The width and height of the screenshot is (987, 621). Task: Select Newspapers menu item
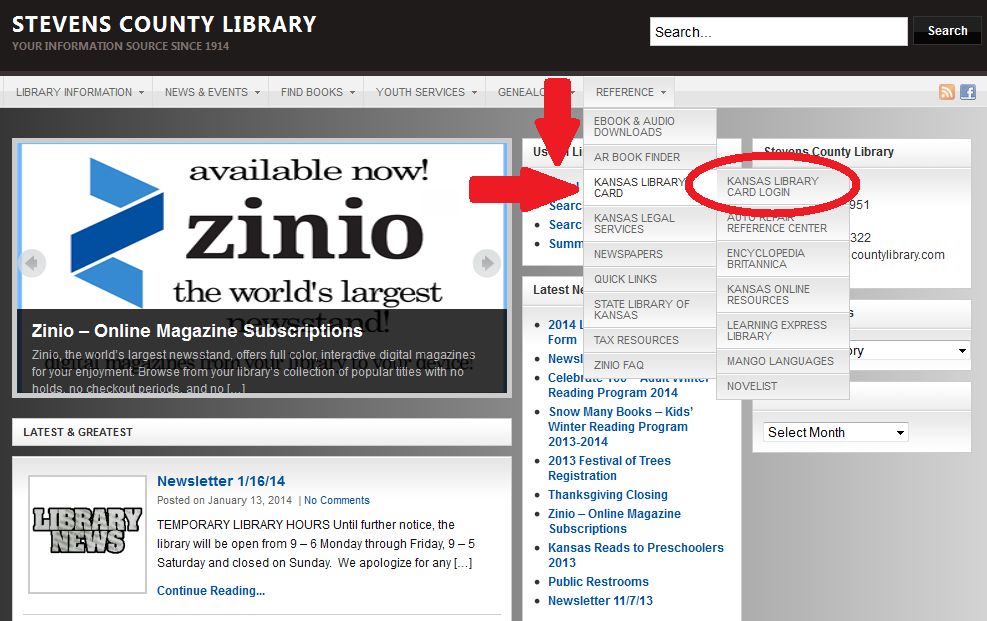[x=650, y=254]
